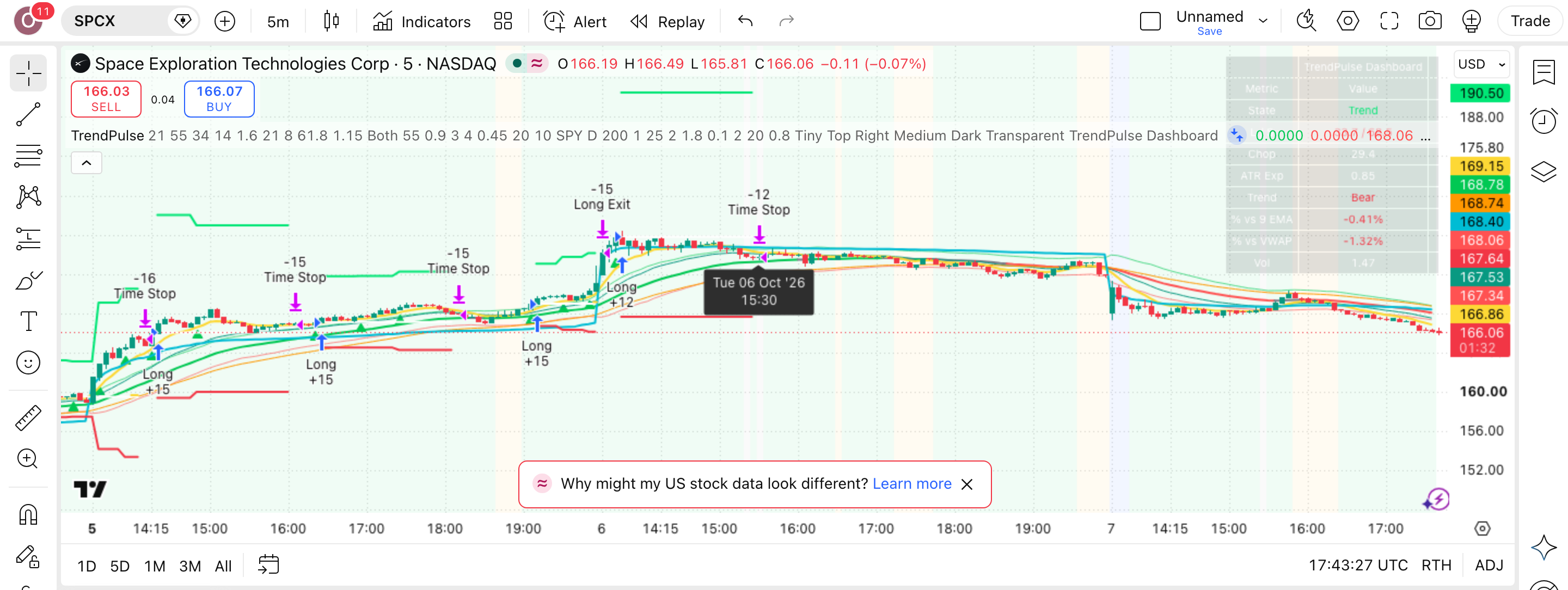Open the AI sparkle assistant icon
The width and height of the screenshot is (1568, 590).
point(1543,548)
